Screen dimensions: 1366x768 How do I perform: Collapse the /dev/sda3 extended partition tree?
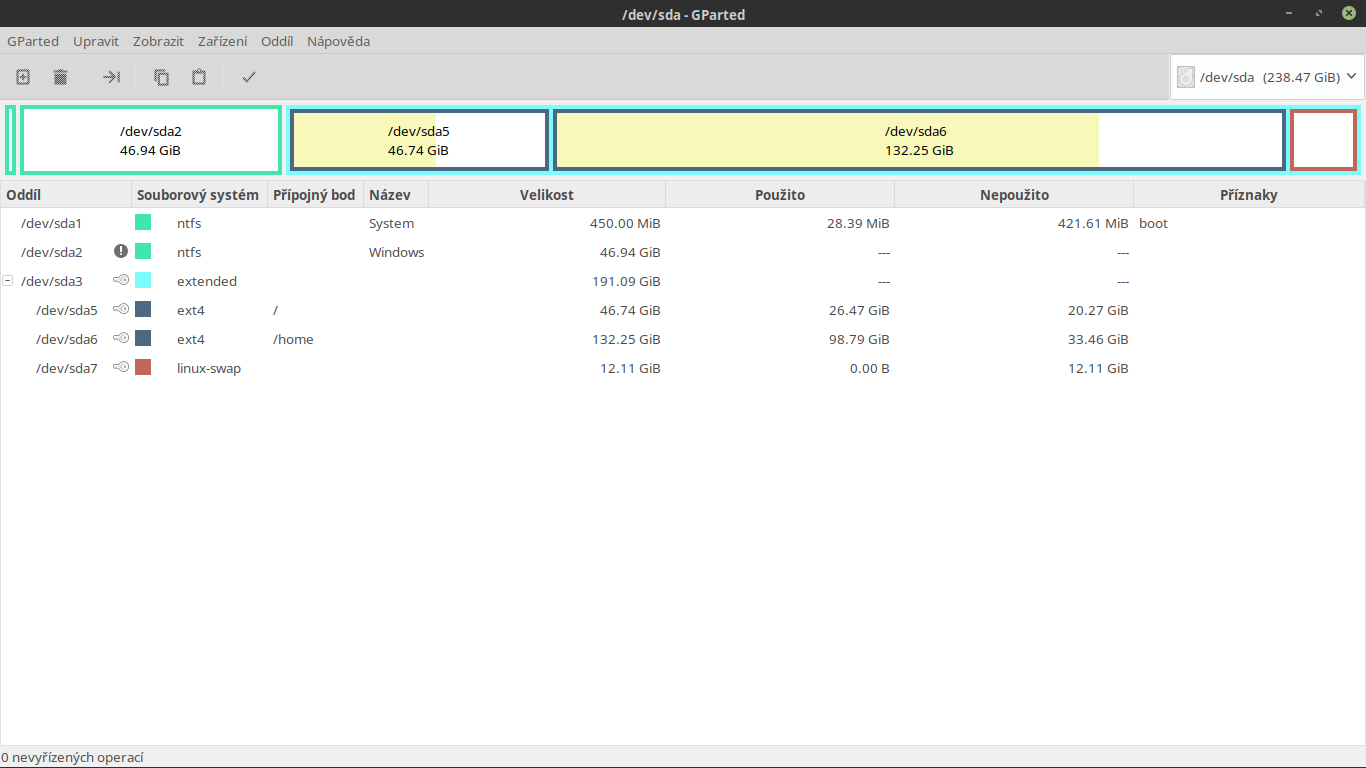click(8, 281)
